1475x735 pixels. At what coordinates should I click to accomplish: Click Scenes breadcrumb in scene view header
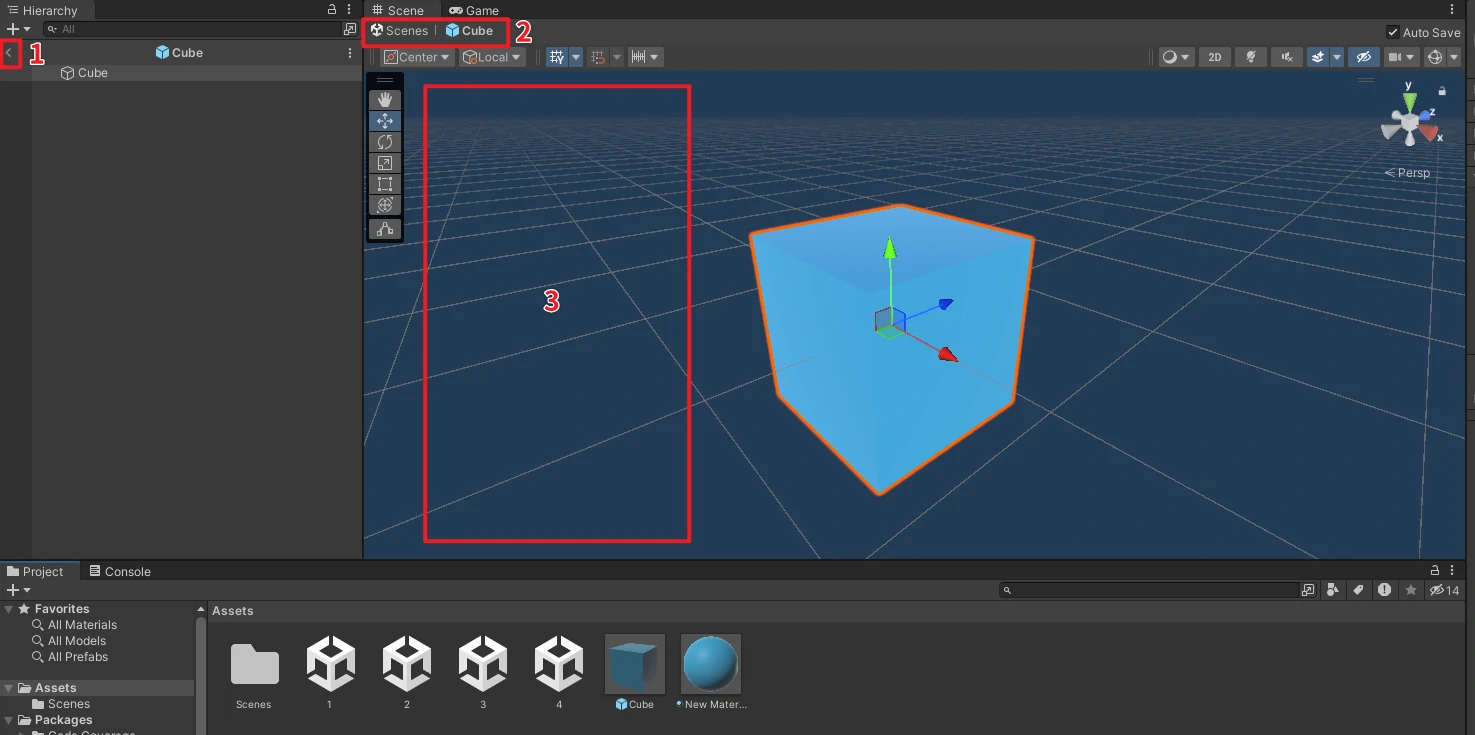coord(399,31)
